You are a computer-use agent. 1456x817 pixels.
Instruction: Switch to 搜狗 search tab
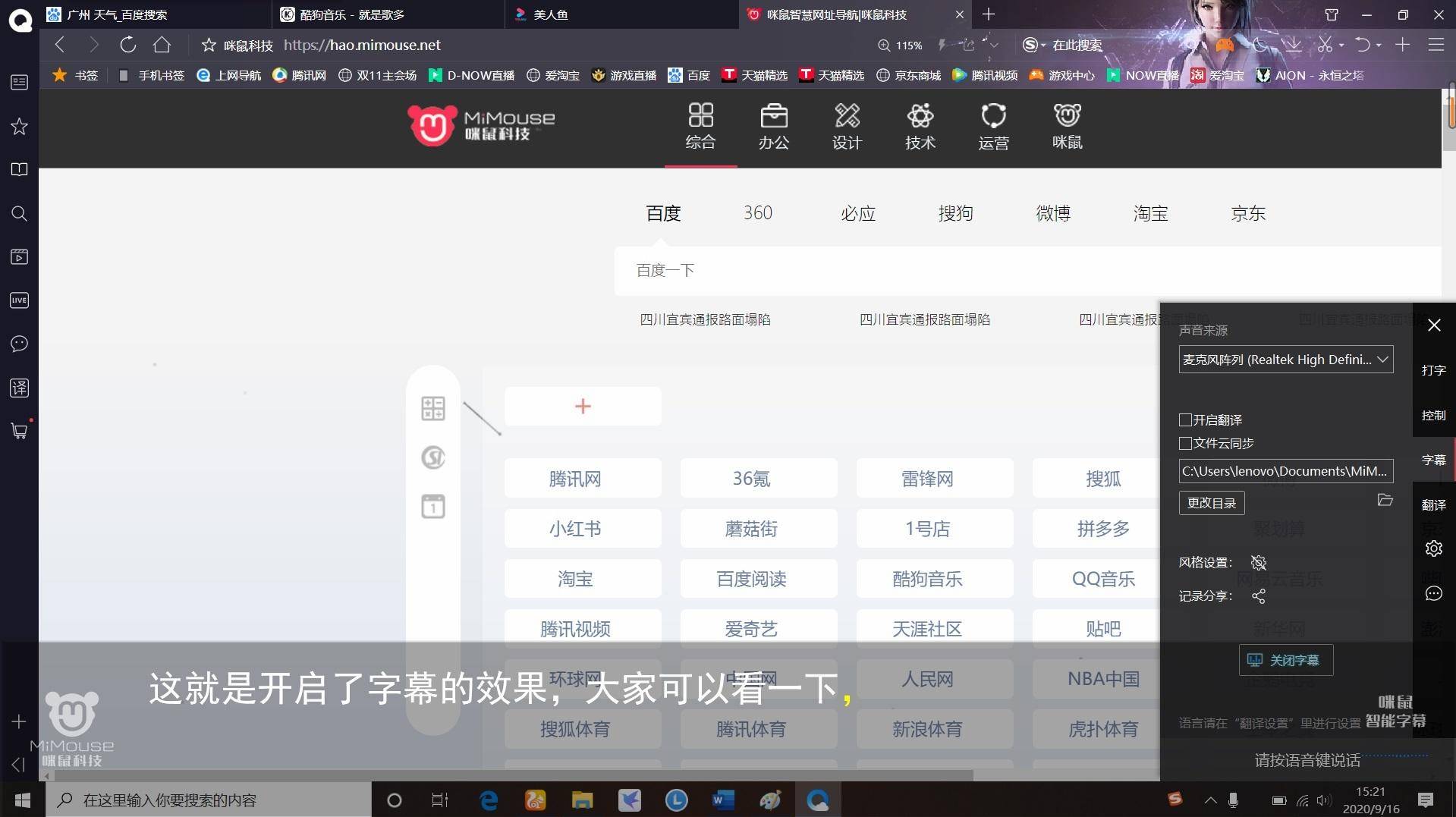click(x=955, y=213)
